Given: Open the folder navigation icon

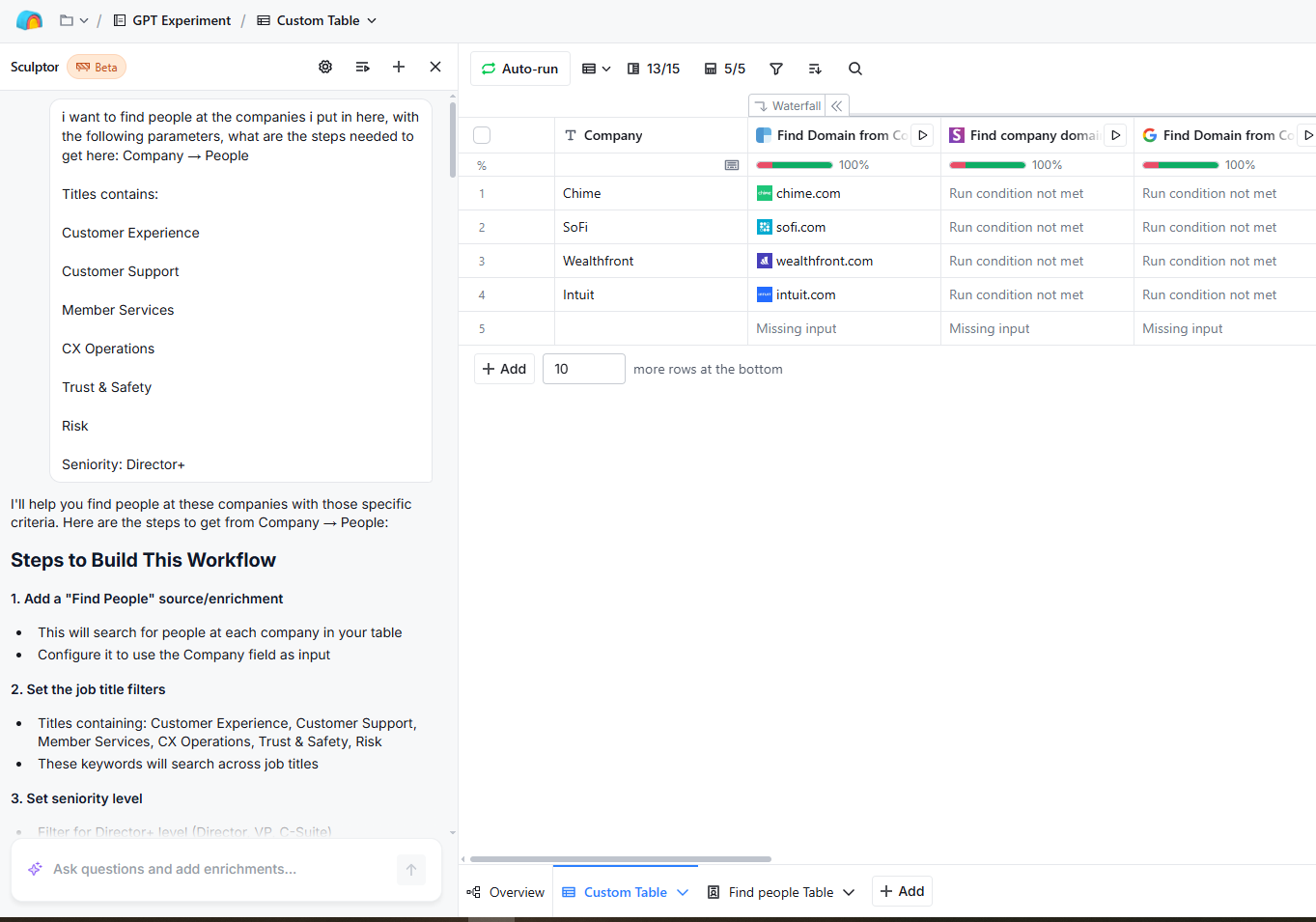Looking at the screenshot, I should 67,20.
